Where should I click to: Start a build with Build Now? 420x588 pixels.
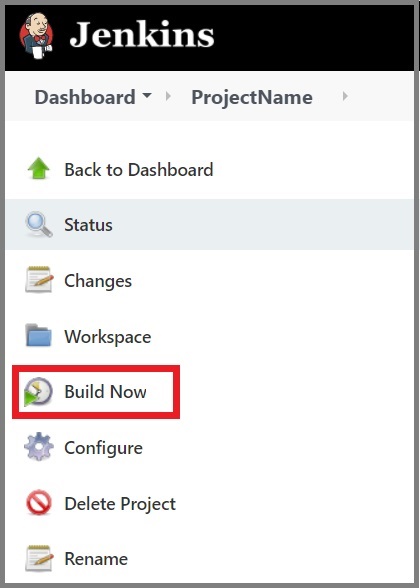pyautogui.click(x=105, y=392)
